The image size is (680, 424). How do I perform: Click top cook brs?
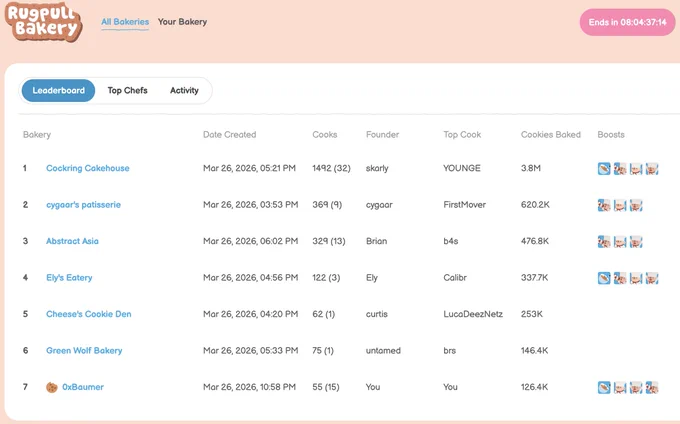tap(450, 350)
